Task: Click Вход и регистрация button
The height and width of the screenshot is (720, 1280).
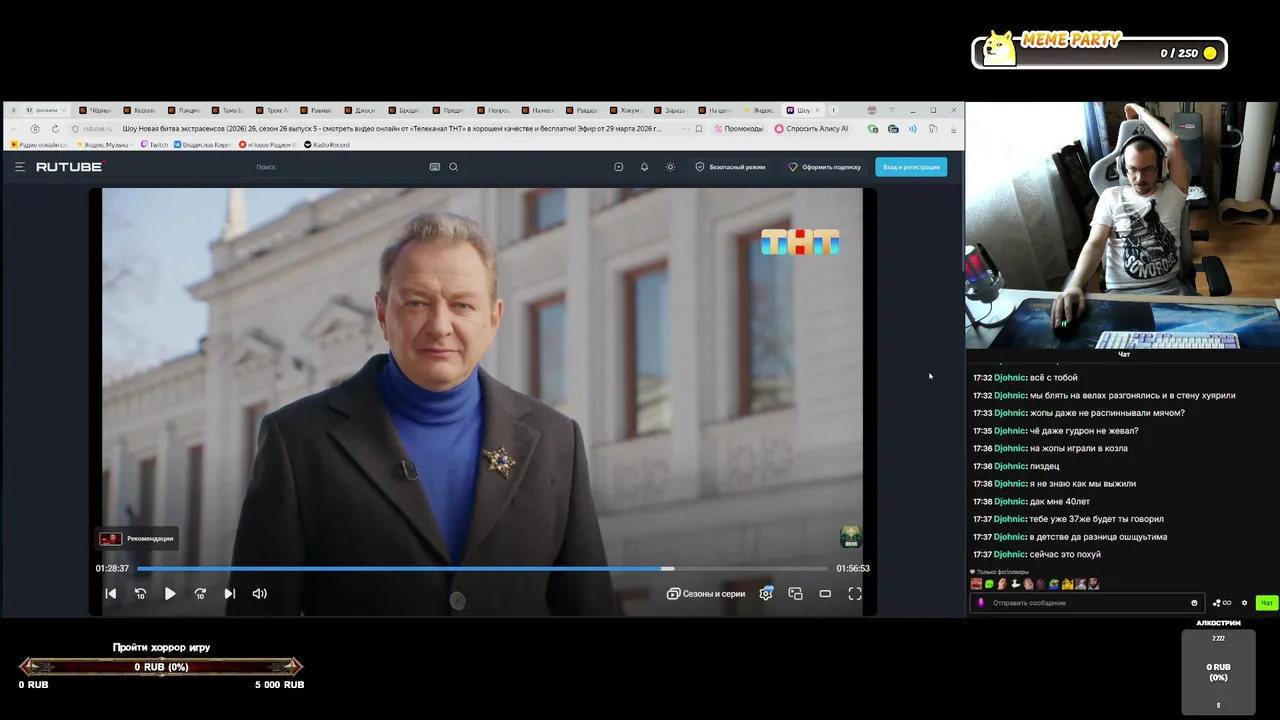Action: [911, 167]
